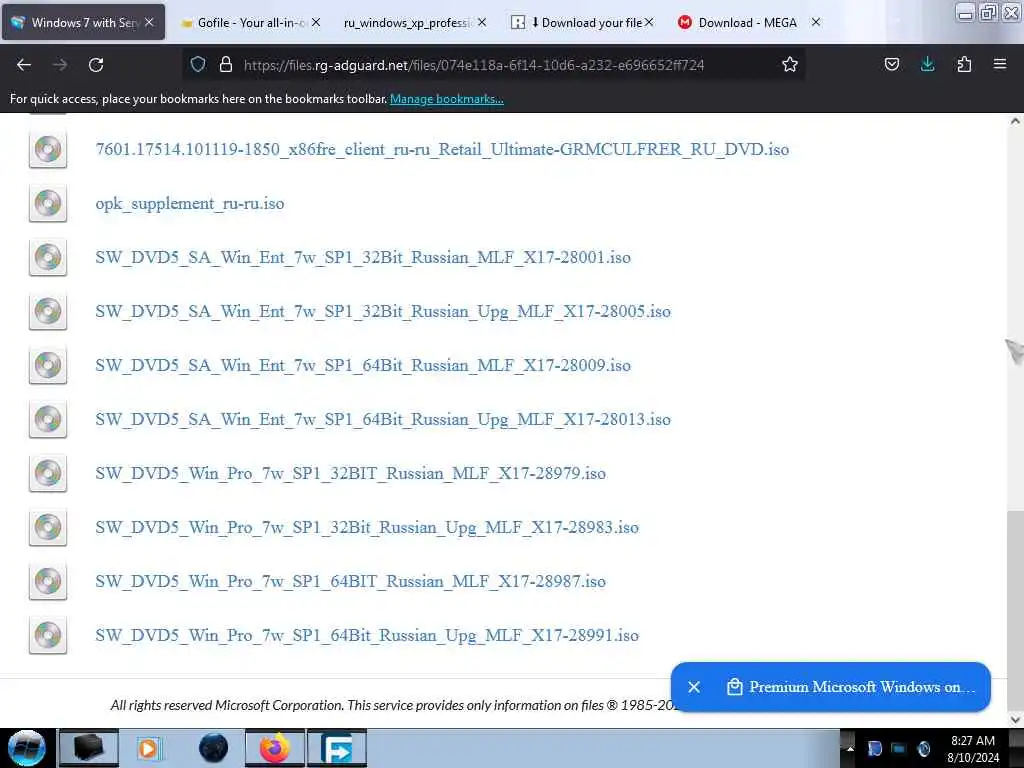Bookmark this page with star icon
Viewport: 1024px width, 768px height.
(790, 64)
